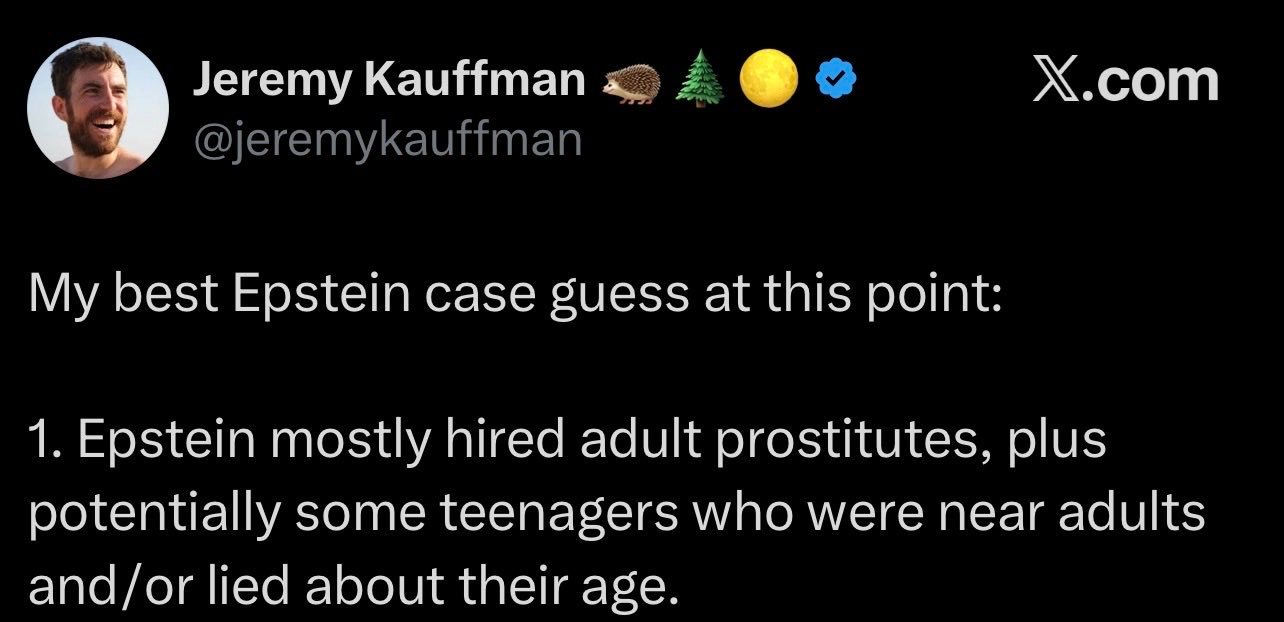
Task: Click the @jeremykauffman handle
Action: 387,139
